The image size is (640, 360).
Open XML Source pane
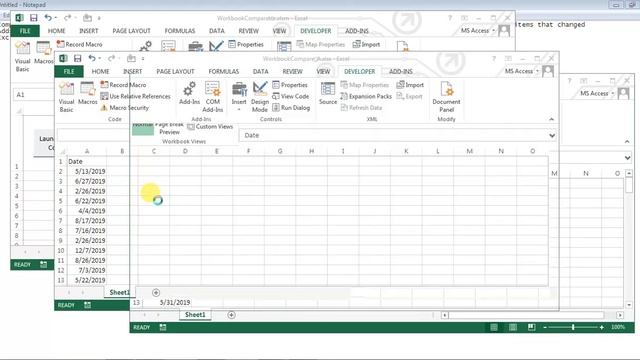click(x=328, y=93)
